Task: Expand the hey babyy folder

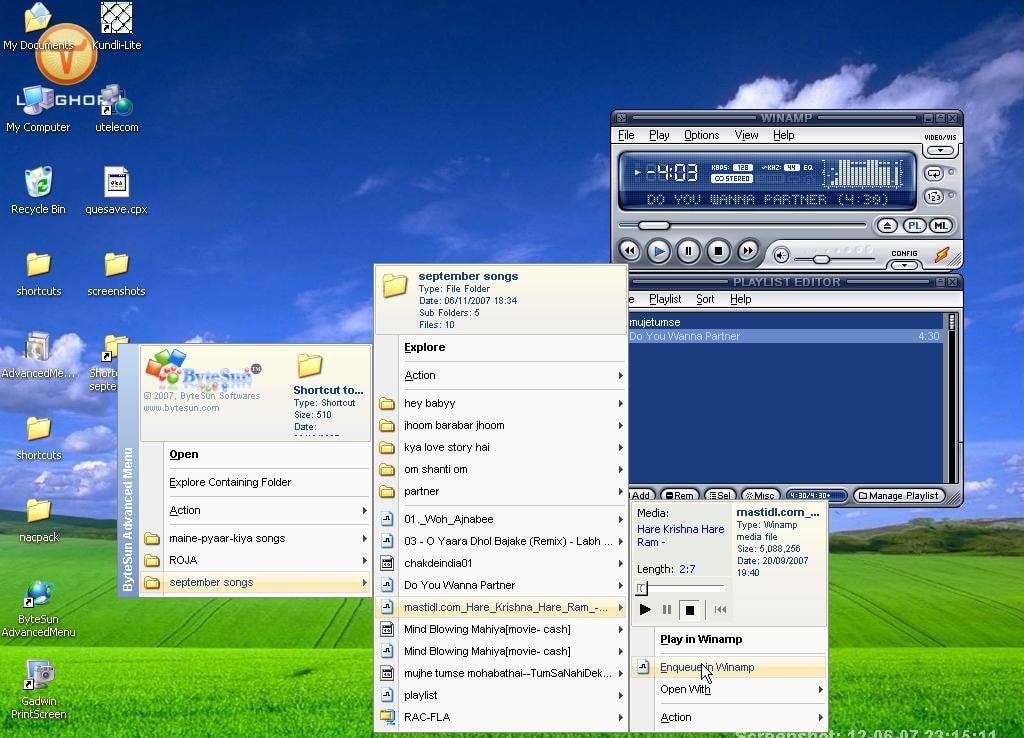Action: coord(501,404)
